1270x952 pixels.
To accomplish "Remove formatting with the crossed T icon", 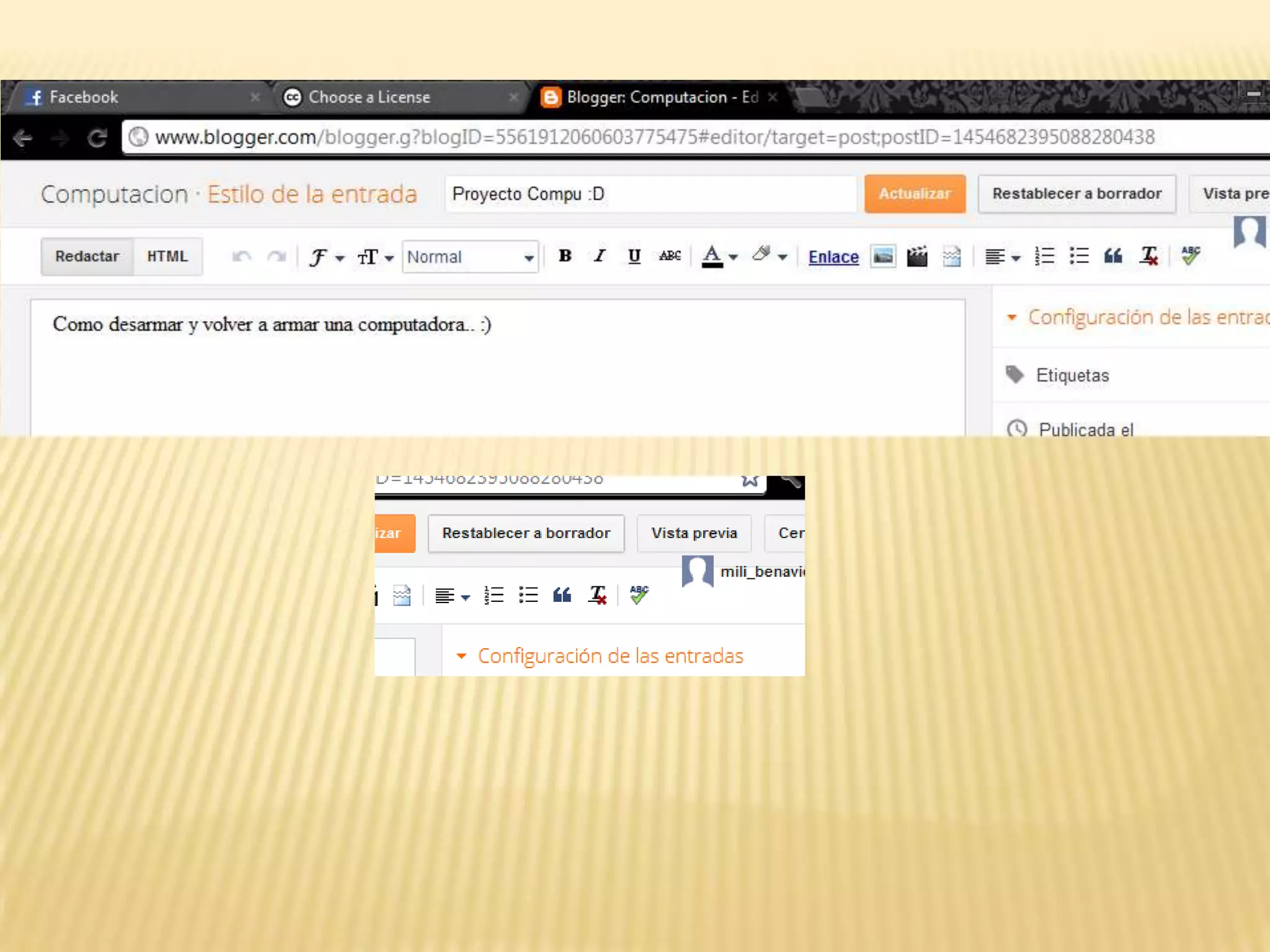I will (x=1148, y=256).
